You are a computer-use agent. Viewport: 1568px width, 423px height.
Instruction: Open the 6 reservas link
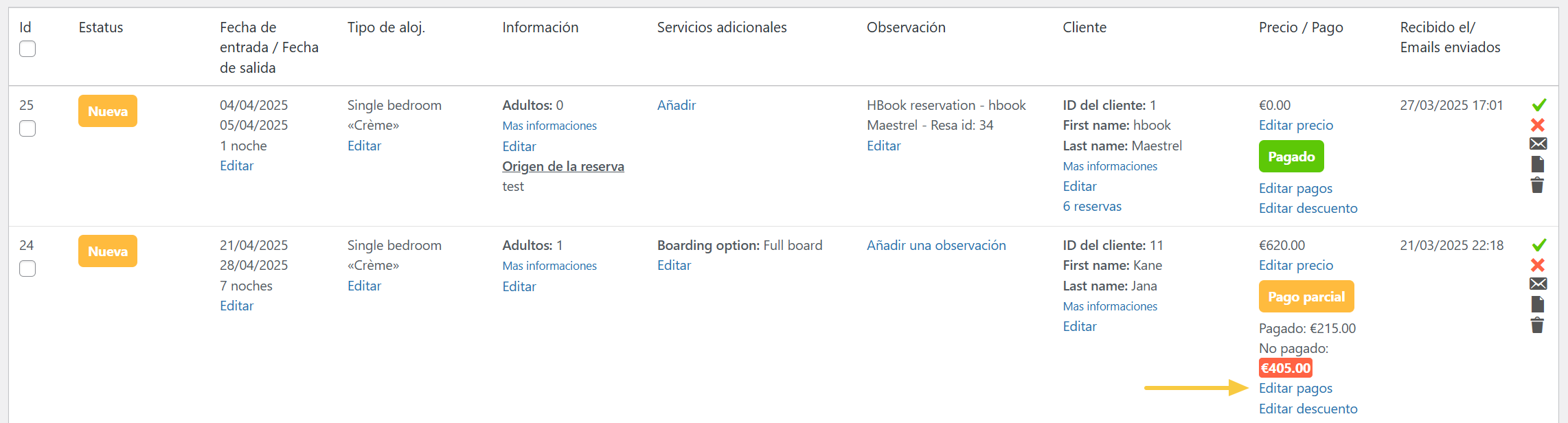1092,206
